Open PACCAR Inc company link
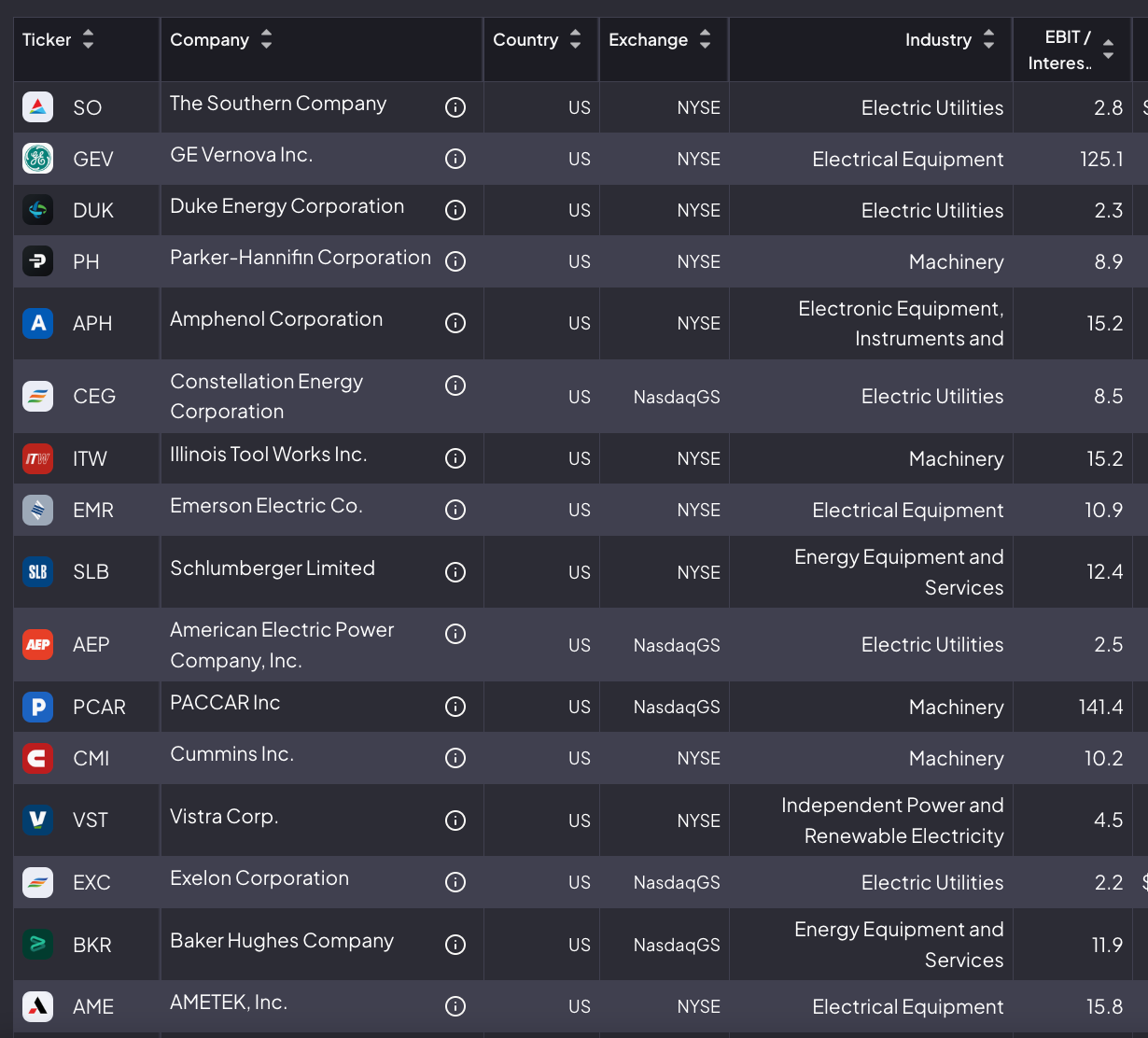Viewport: 1148px width, 1038px height. coord(225,703)
